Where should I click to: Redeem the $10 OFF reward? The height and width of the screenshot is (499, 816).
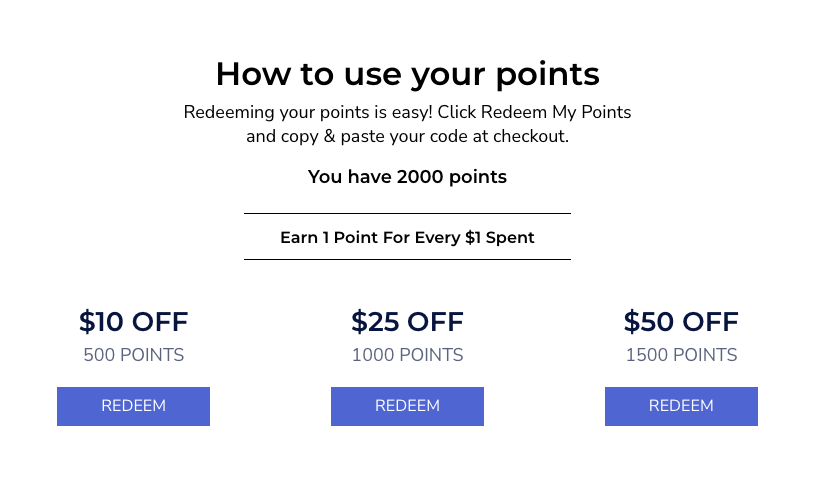click(133, 406)
